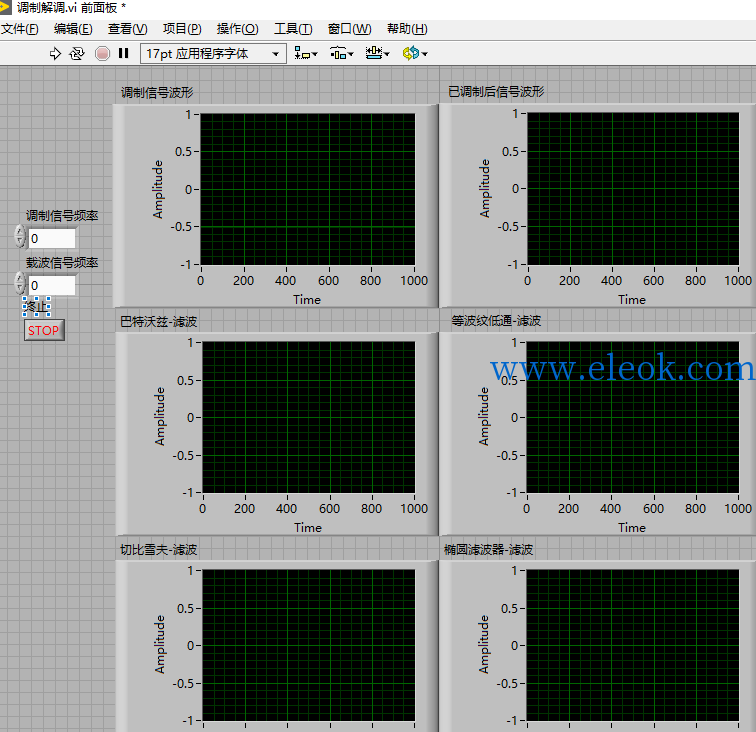Open the Distribute Objects toolbar menu
This screenshot has height=732, width=756.
coord(341,54)
